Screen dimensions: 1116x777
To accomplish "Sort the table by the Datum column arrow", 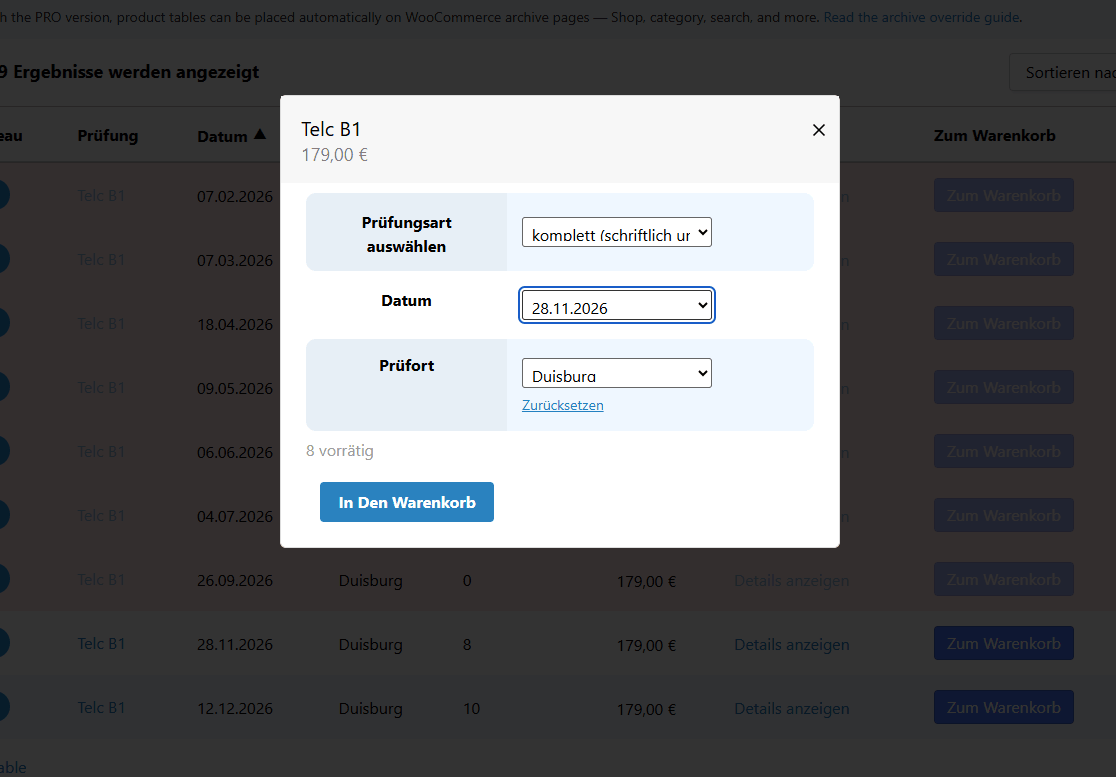I will (260, 134).
